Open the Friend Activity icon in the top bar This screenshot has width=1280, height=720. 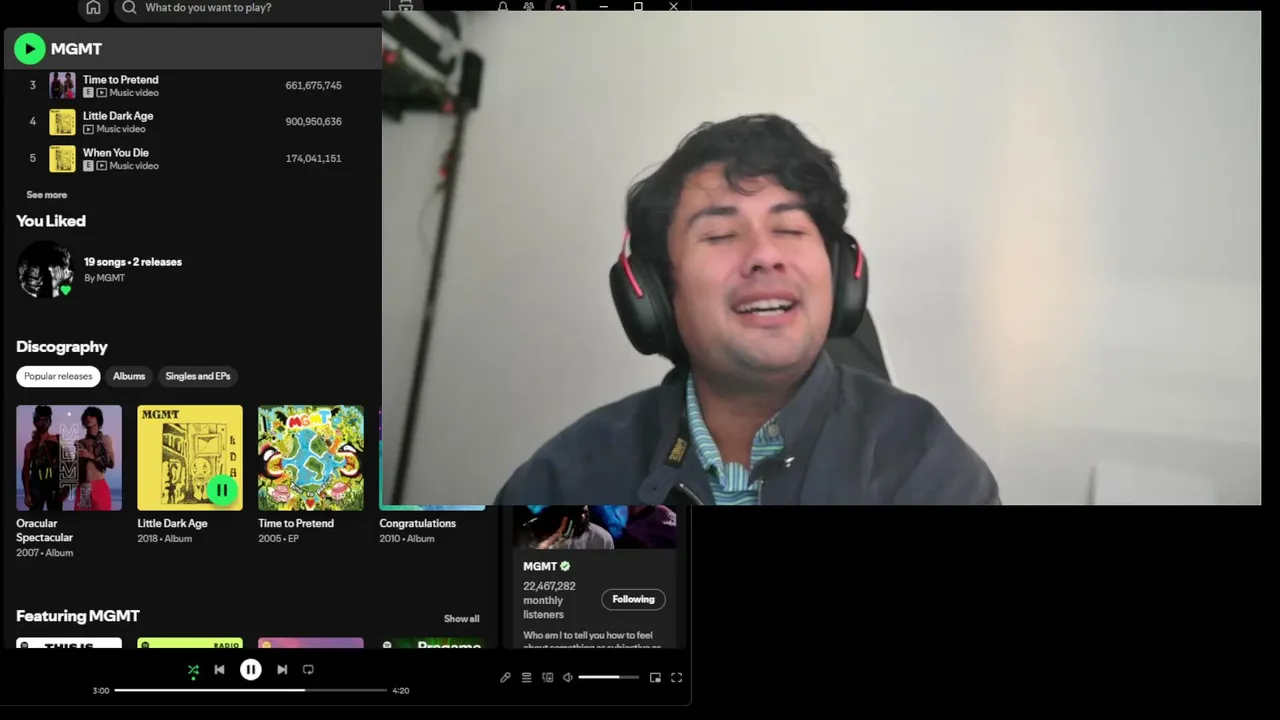coord(528,6)
